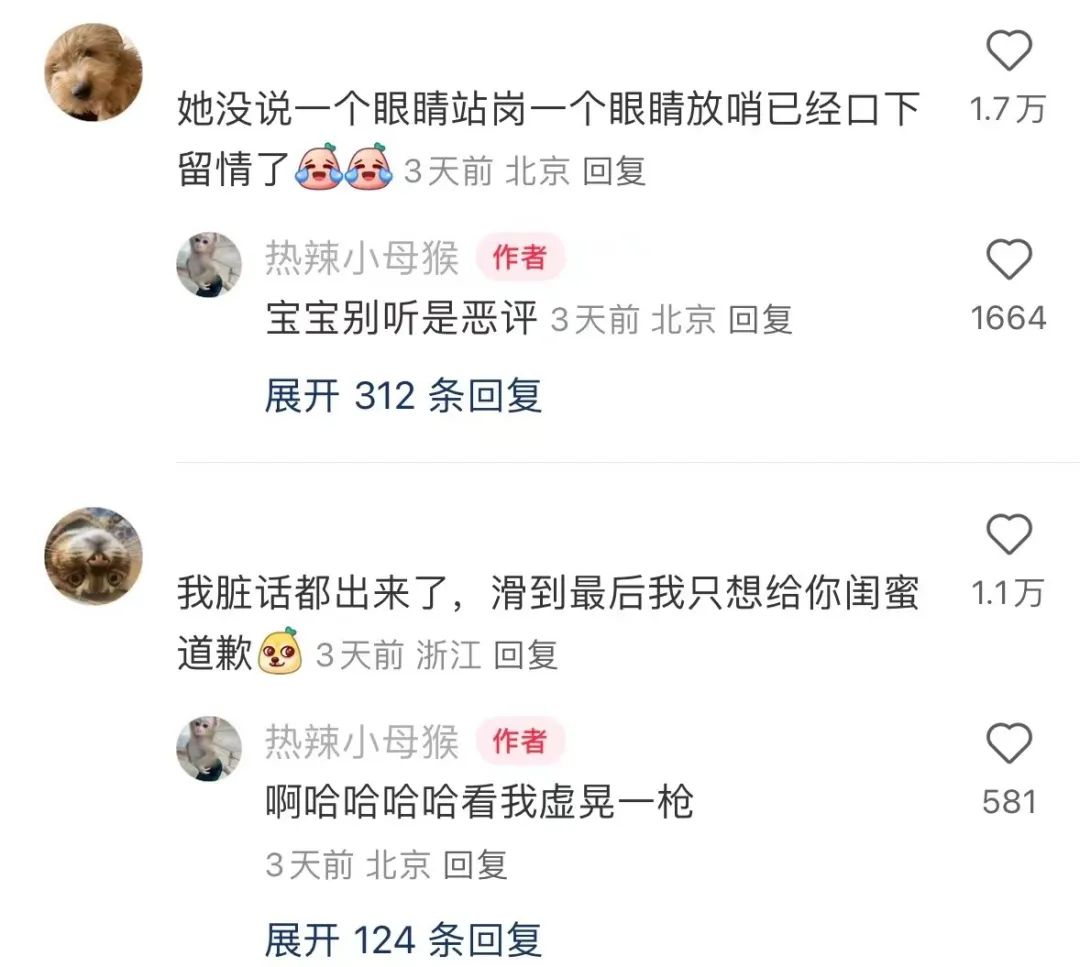Reply to the '口下留情了' comment
Image resolution: width=1080 pixels, height=967 pixels.
[614, 171]
